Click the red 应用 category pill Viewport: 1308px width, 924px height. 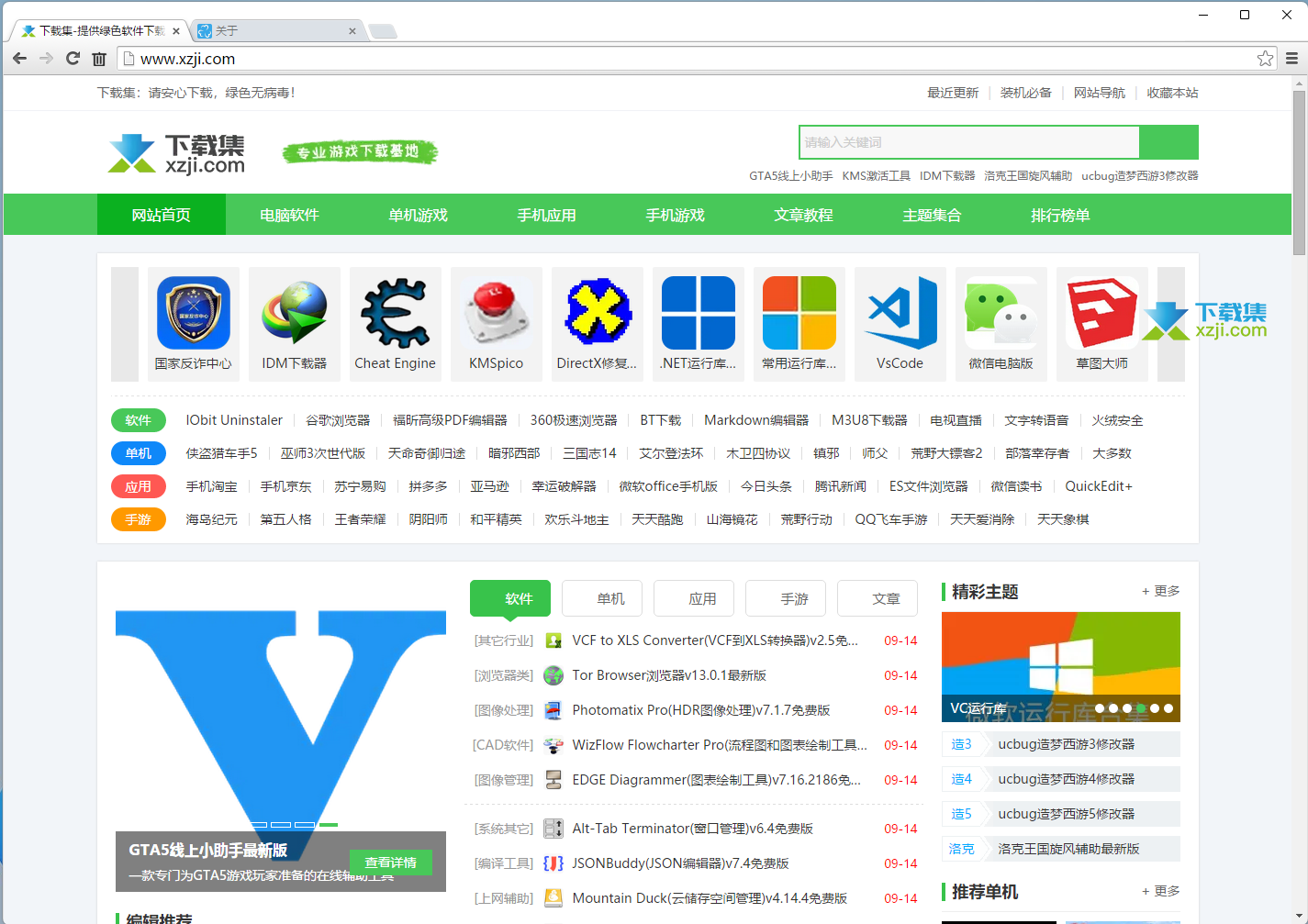[139, 486]
